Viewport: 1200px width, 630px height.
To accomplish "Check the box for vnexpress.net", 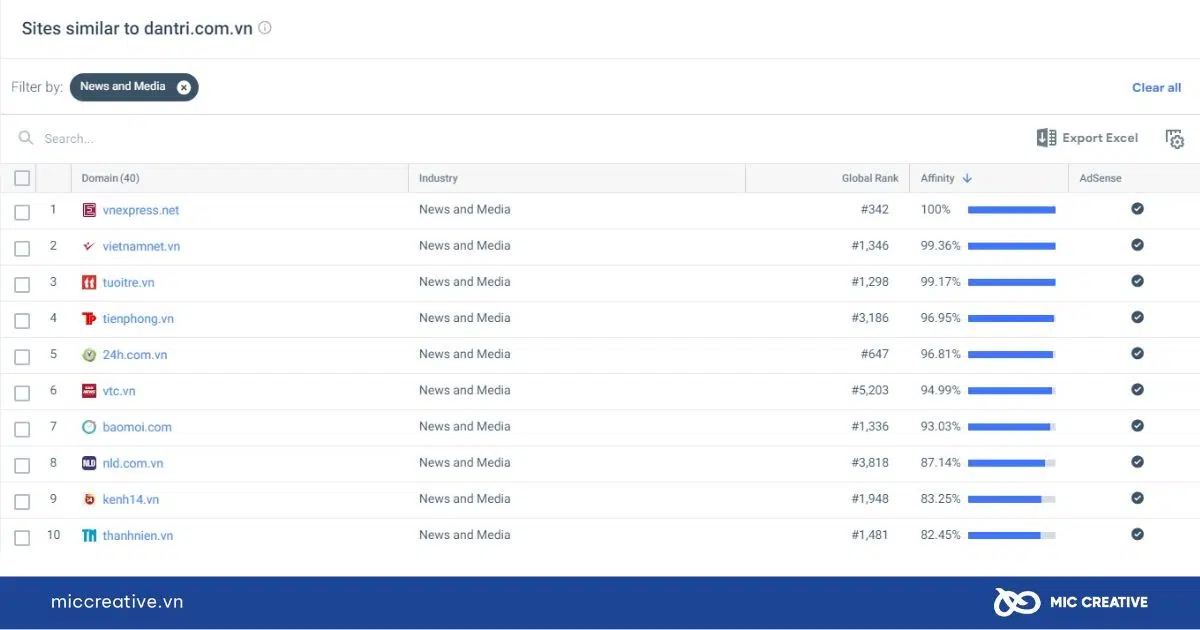I will [x=22, y=212].
